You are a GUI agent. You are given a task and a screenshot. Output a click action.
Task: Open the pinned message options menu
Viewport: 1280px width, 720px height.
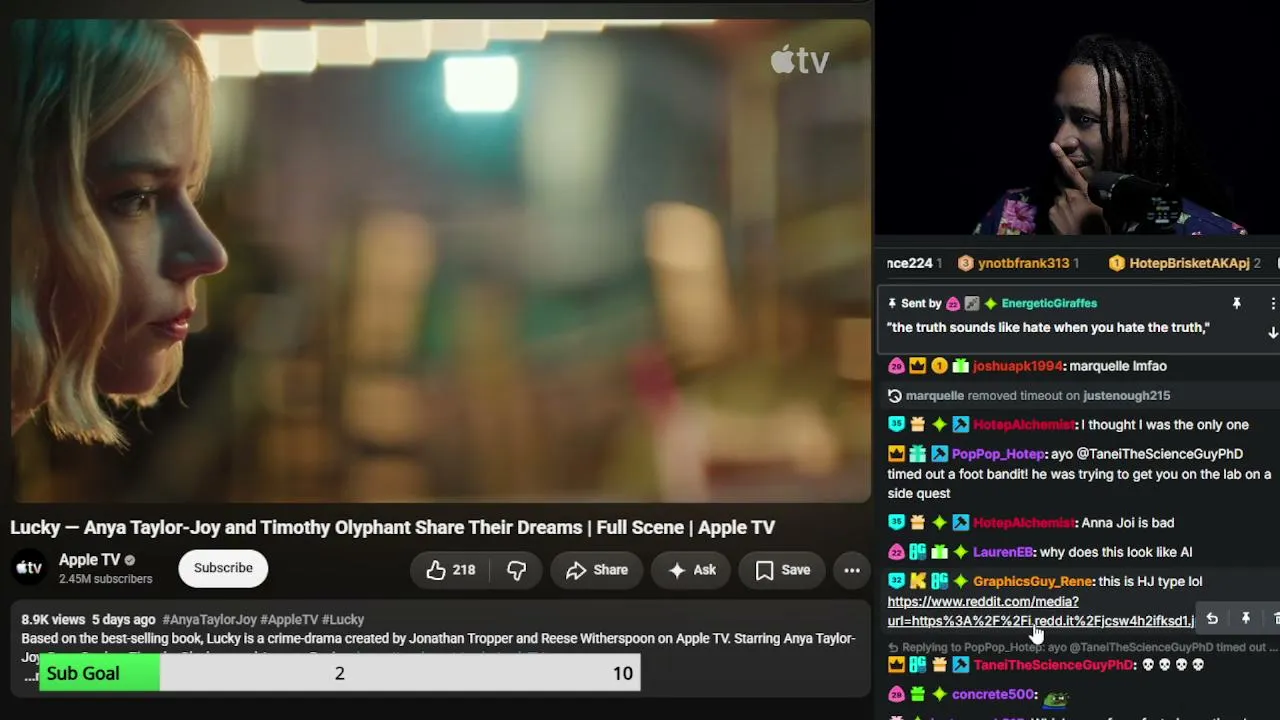tap(1272, 303)
